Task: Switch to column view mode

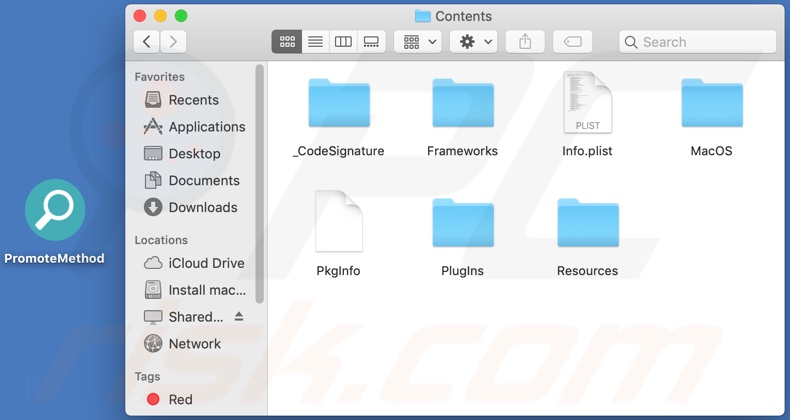Action: click(x=343, y=42)
